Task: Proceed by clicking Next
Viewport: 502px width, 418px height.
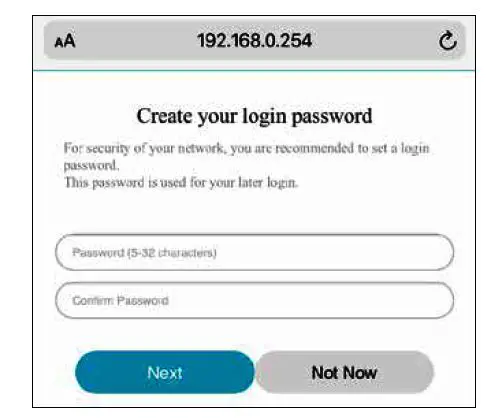Action: click(165, 372)
